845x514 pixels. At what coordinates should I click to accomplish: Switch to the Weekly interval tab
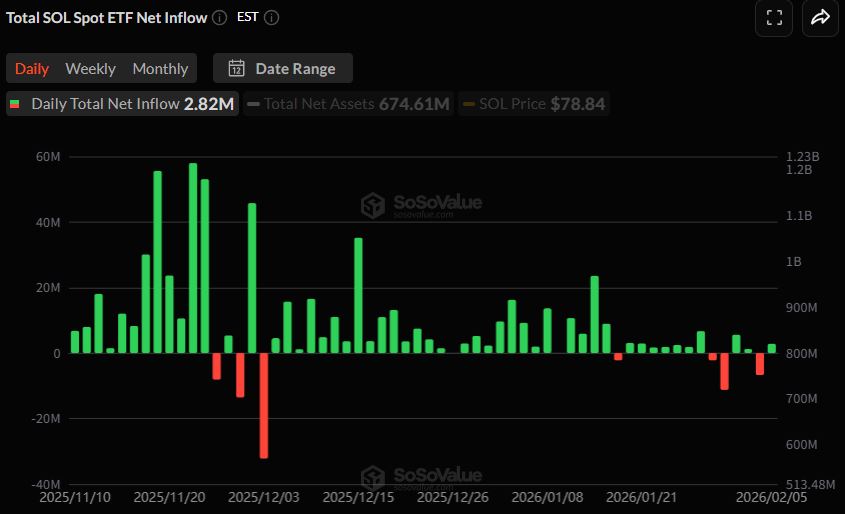pyautogui.click(x=91, y=69)
